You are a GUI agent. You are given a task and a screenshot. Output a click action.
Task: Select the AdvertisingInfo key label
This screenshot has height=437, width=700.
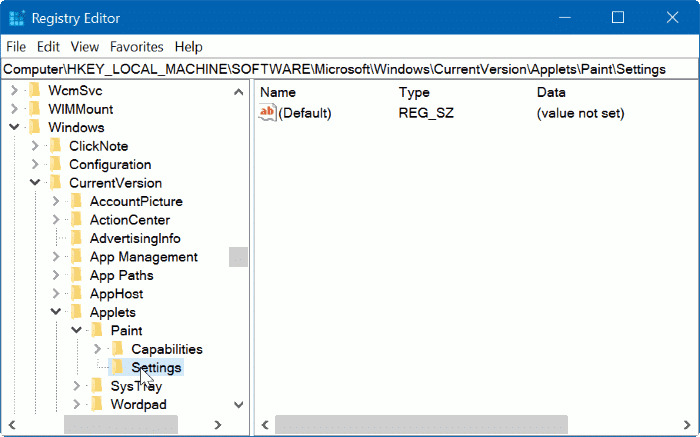[x=135, y=238]
